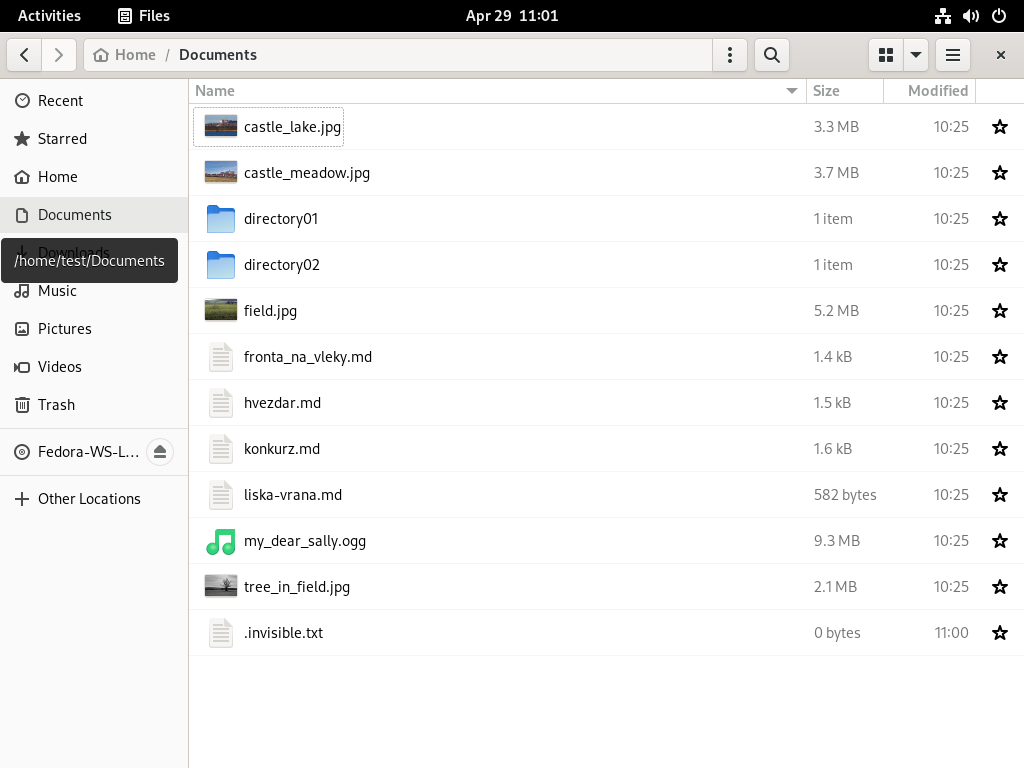Sort by the Modified column header
The image size is (1024, 768).
[x=930, y=91]
